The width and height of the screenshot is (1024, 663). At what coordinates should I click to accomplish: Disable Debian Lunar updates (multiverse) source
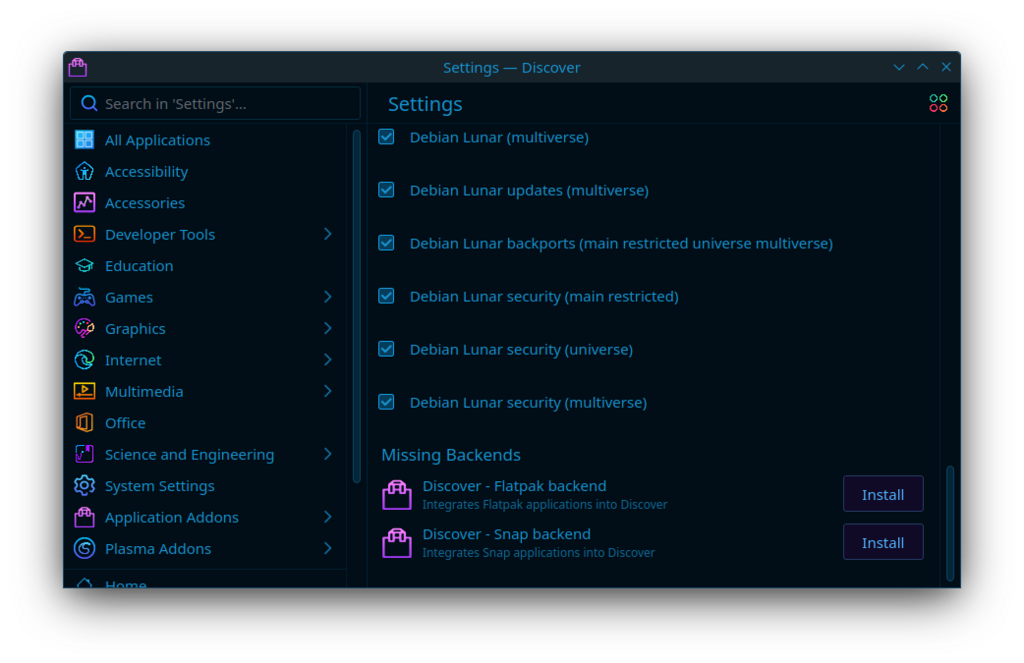click(x=386, y=190)
